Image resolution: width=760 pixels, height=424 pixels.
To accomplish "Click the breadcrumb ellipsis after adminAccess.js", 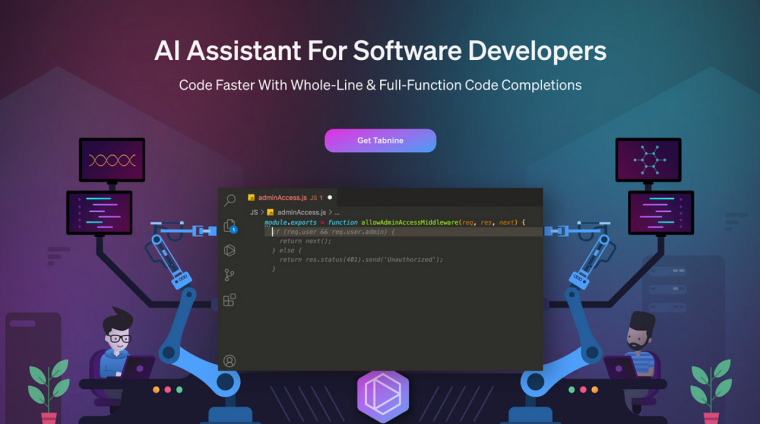I will pos(337,212).
